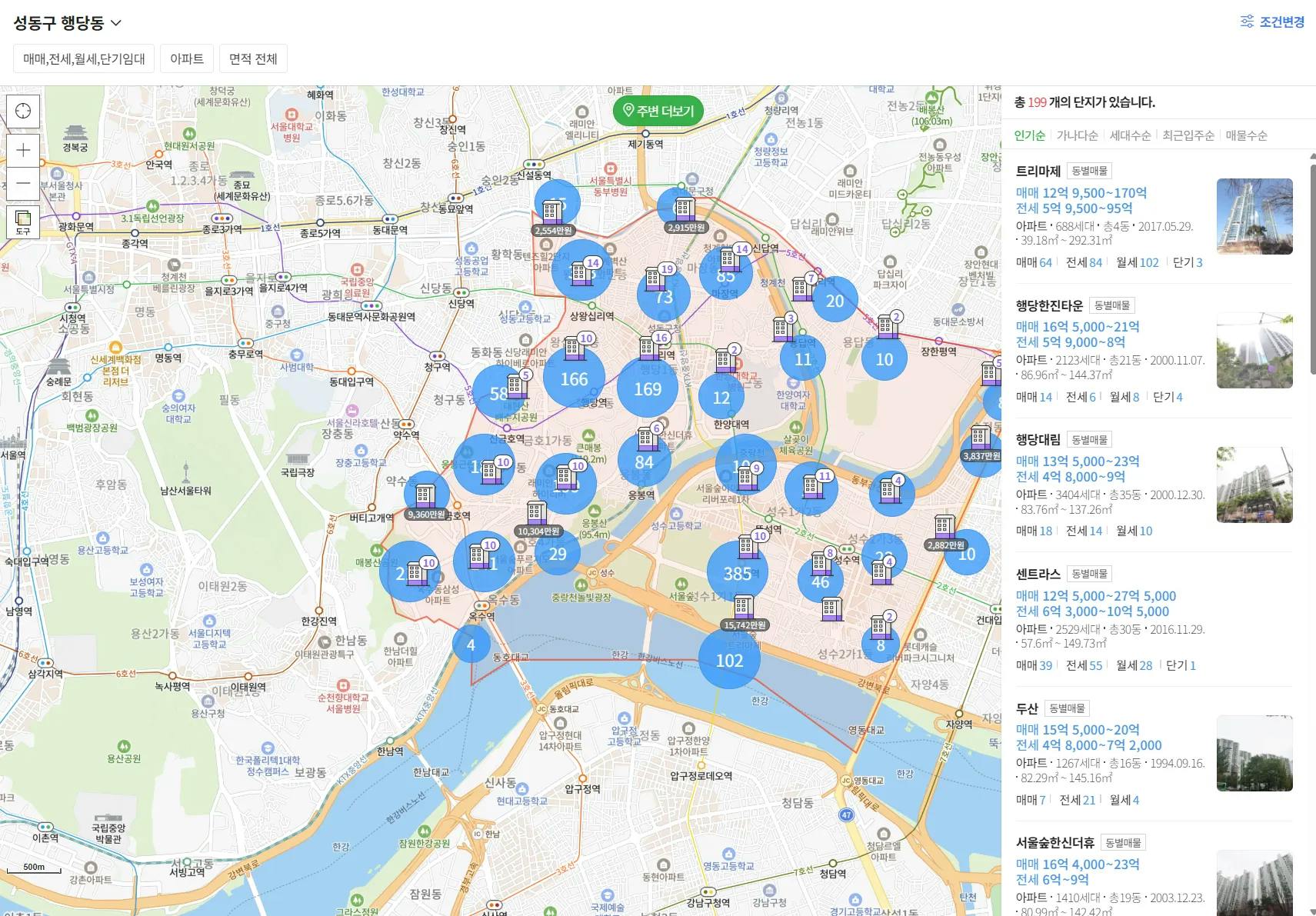The height and width of the screenshot is (916, 1316).
Task: Click 매매 64 count for 트리마제
Action: point(1034,262)
